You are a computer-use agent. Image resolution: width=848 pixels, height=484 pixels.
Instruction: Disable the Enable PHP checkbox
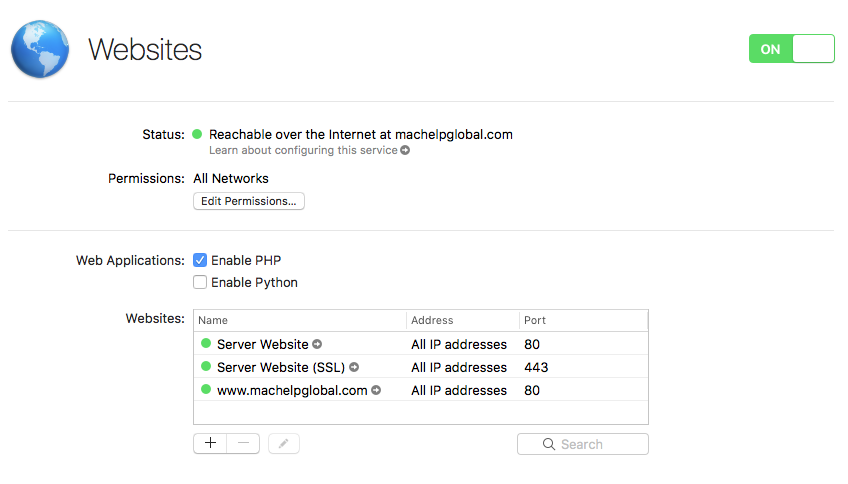[200, 260]
